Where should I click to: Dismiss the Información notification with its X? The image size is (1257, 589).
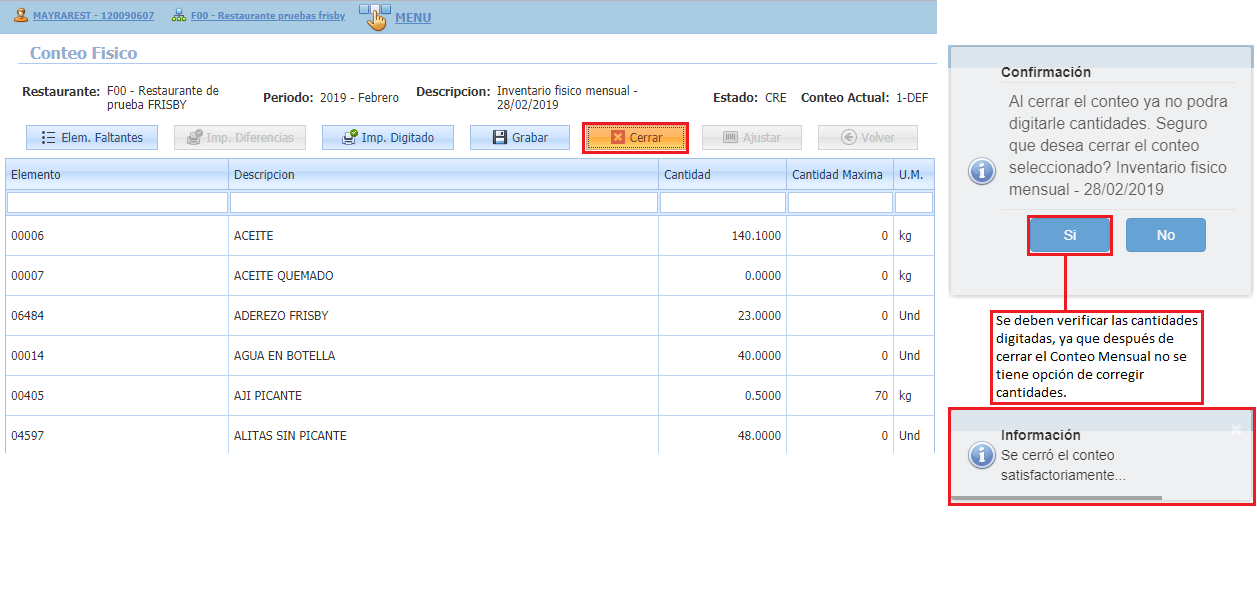pyautogui.click(x=1236, y=429)
